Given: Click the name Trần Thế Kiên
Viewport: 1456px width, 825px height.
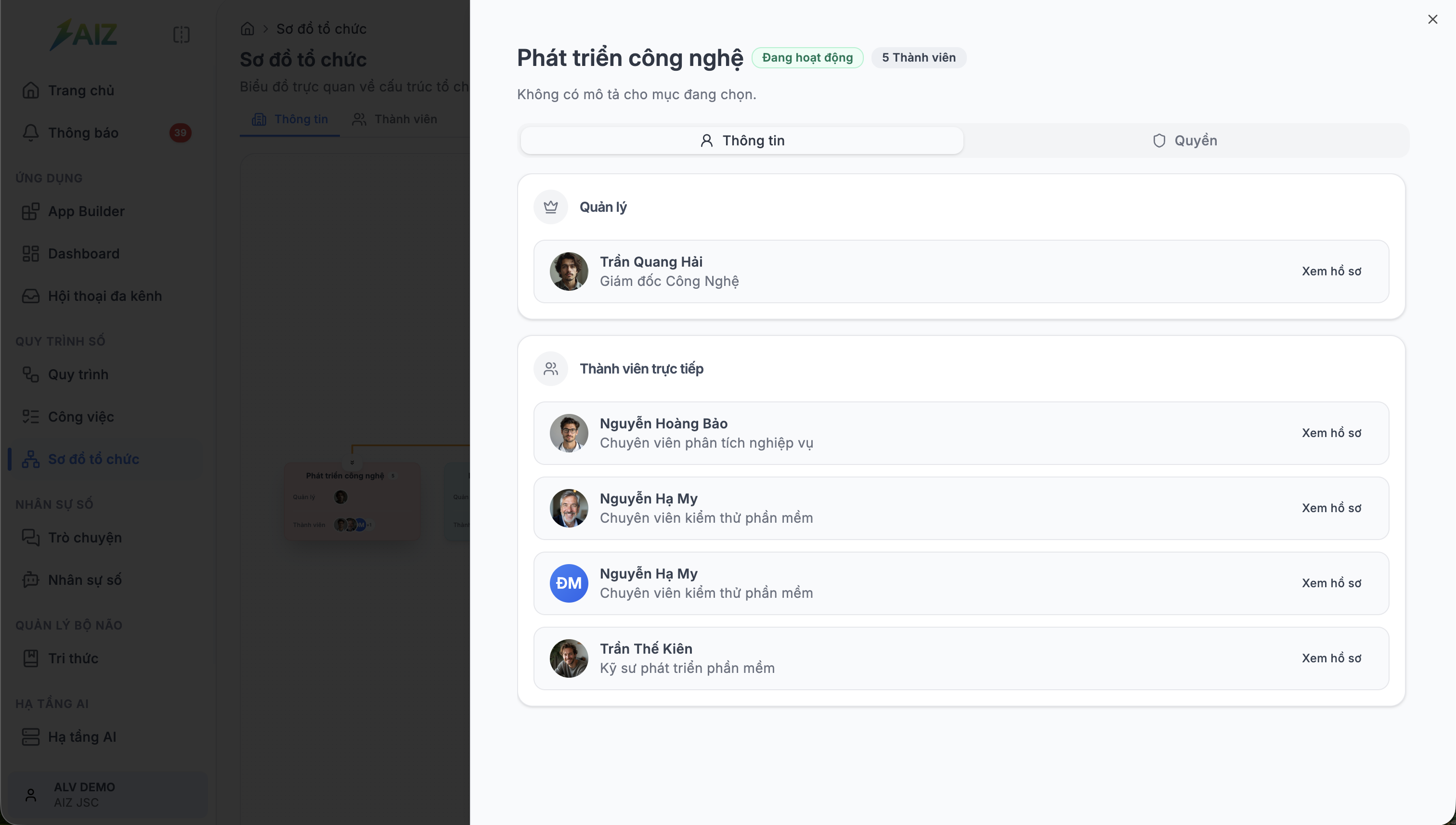Looking at the screenshot, I should coord(646,649).
